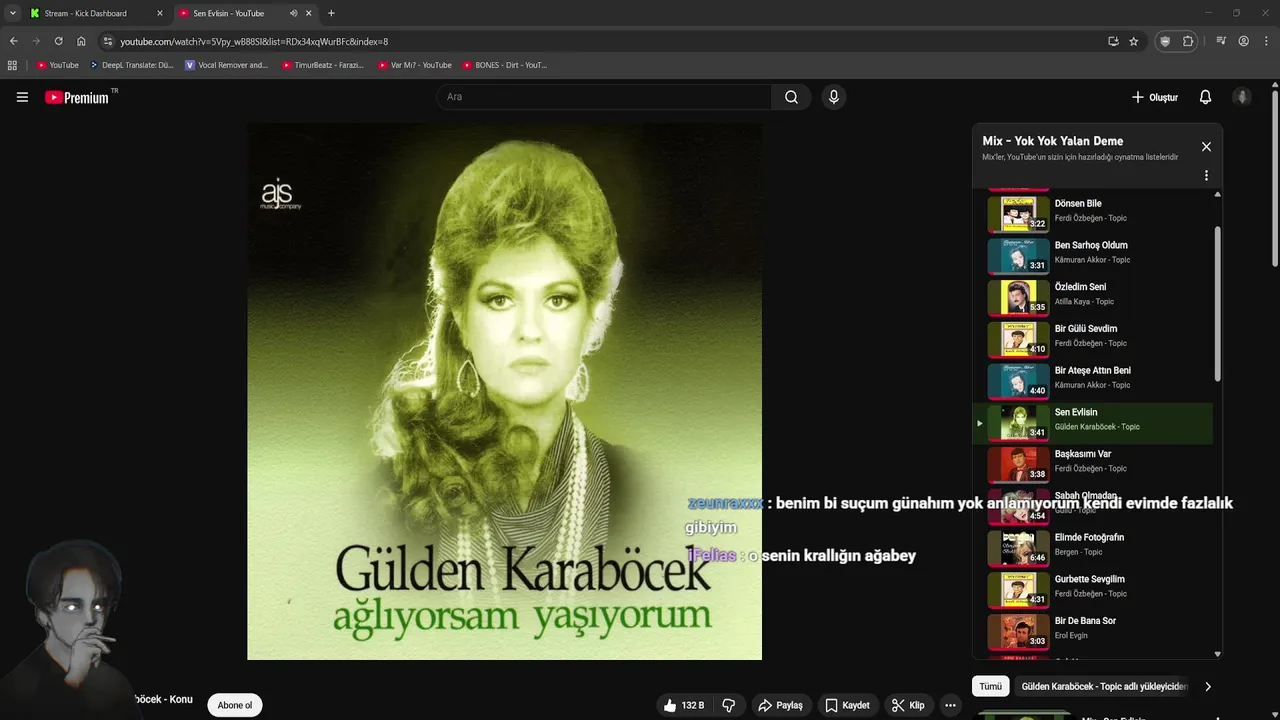Play Özledim Seni by Atilla Kaya
The width and height of the screenshot is (1280, 720).
click(x=1093, y=297)
